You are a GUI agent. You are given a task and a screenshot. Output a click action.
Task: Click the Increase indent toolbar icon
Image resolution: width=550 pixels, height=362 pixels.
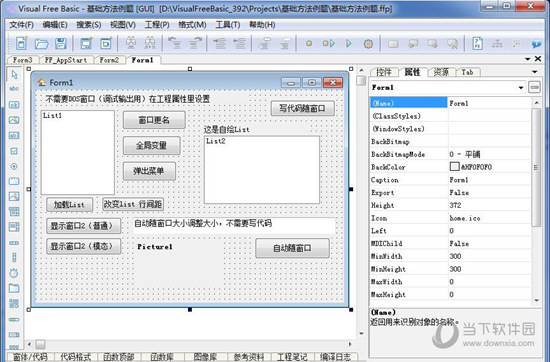(220, 43)
